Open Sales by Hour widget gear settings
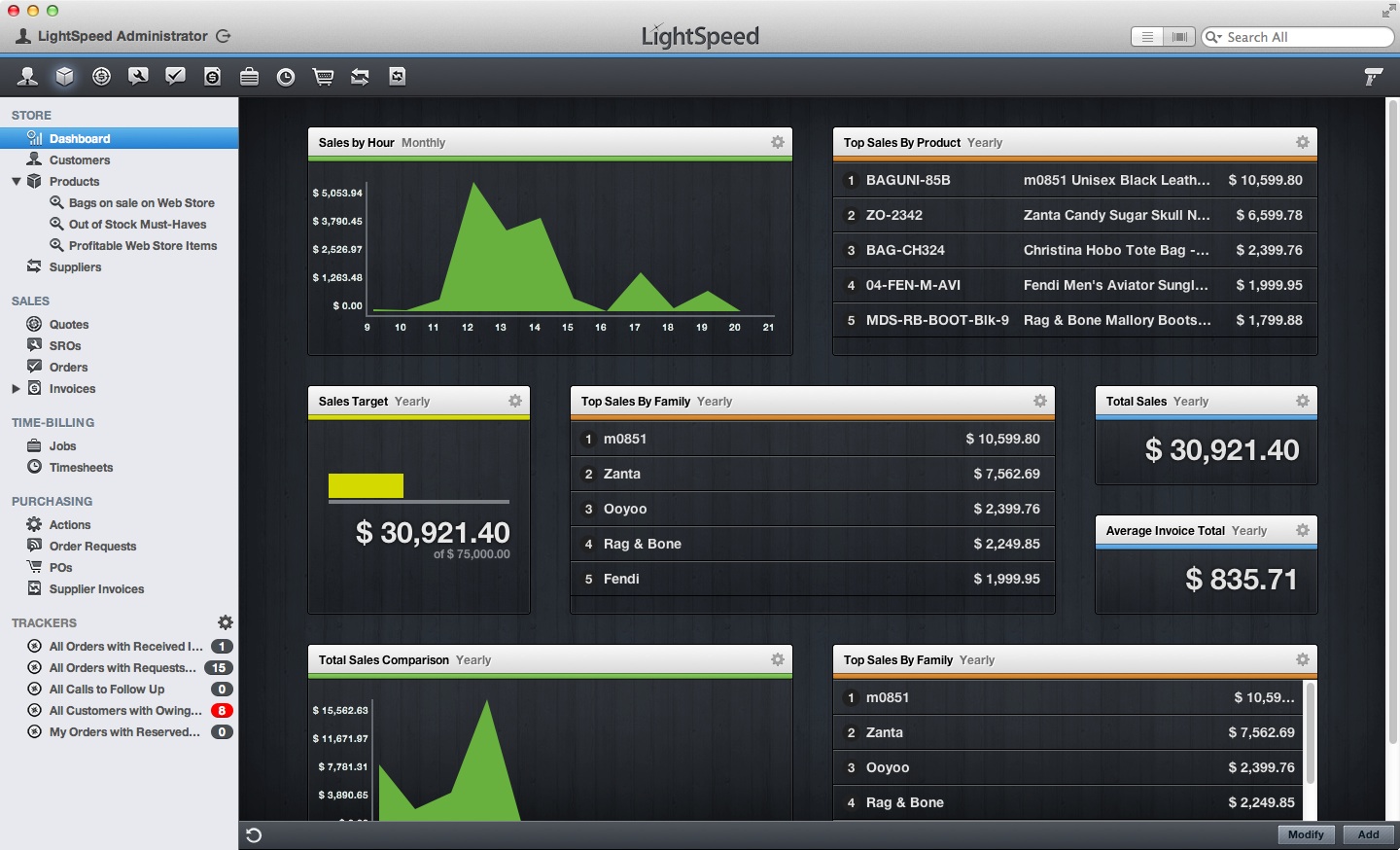Image resolution: width=1400 pixels, height=850 pixels. click(x=778, y=142)
